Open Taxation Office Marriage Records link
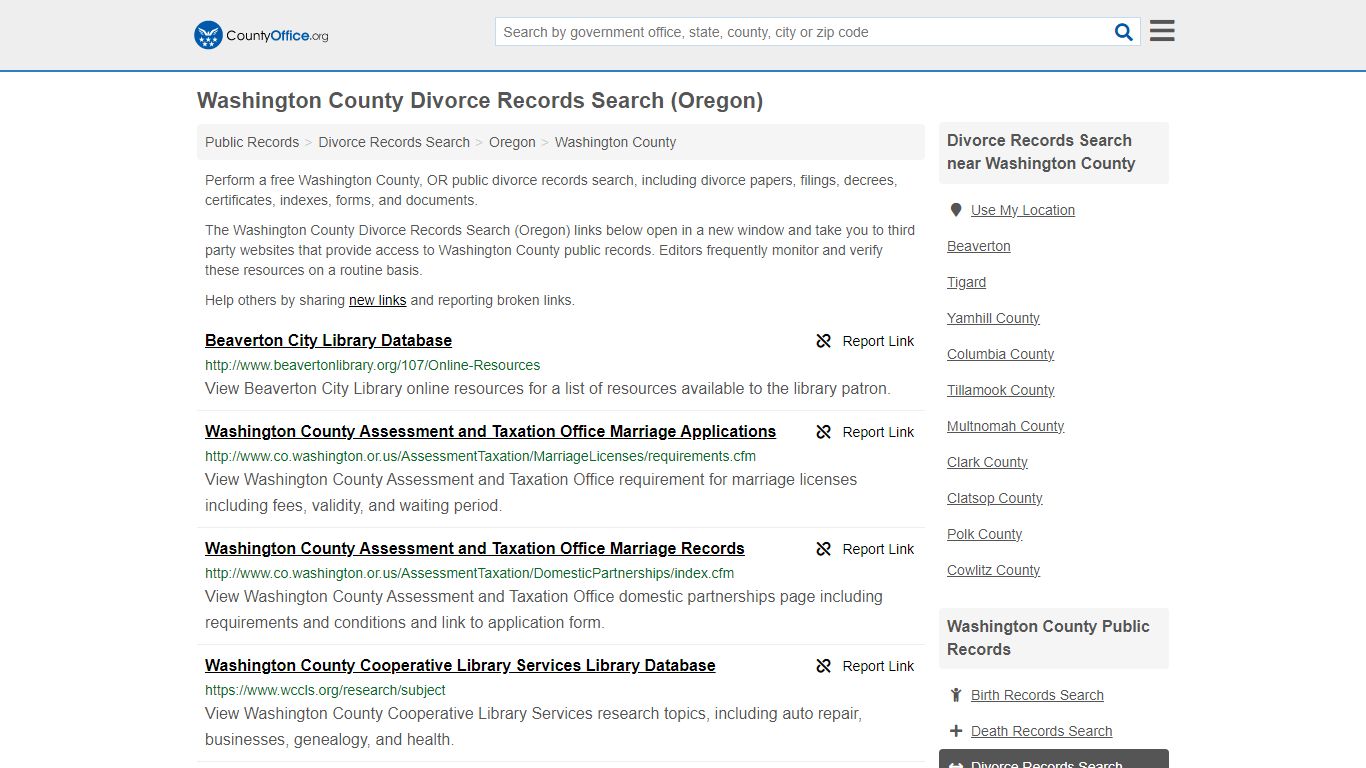Image resolution: width=1366 pixels, height=768 pixels. click(x=474, y=548)
